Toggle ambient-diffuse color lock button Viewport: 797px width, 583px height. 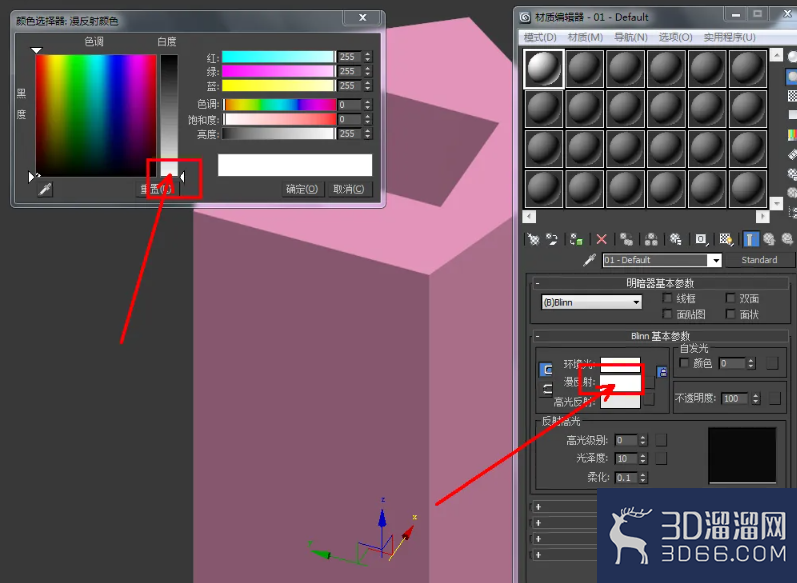545,370
